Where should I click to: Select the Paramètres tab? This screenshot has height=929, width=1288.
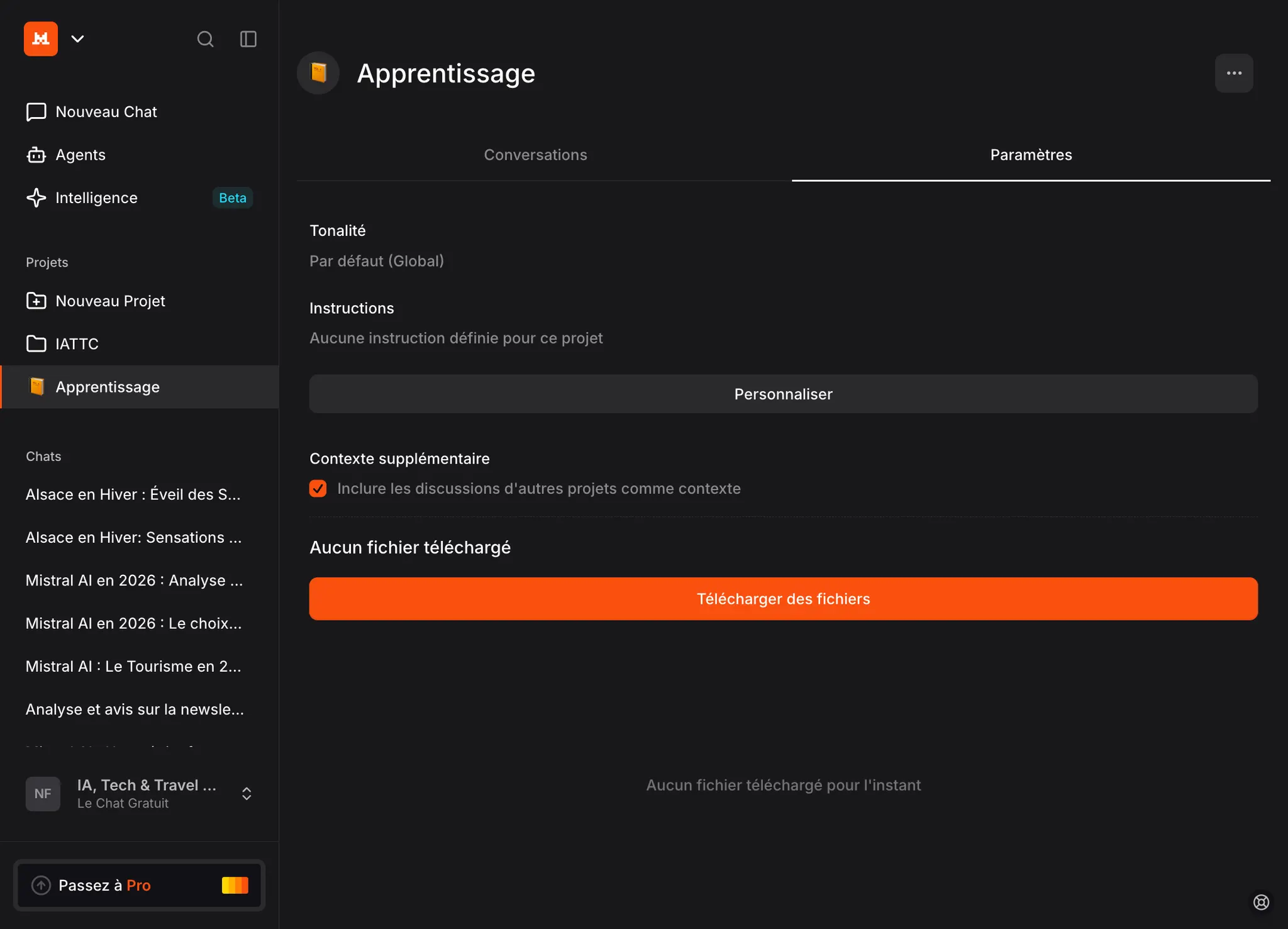1031,155
